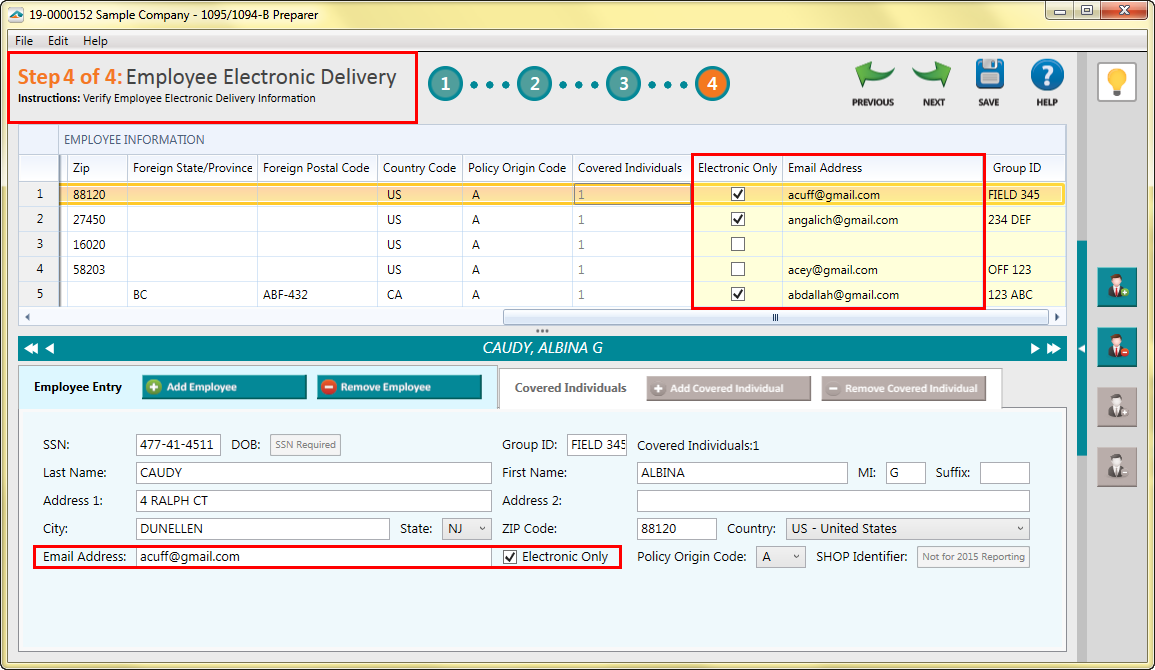The width and height of the screenshot is (1155, 670).
Task: Click the grid's horizontal scrollbar thumb
Action: 775,317
